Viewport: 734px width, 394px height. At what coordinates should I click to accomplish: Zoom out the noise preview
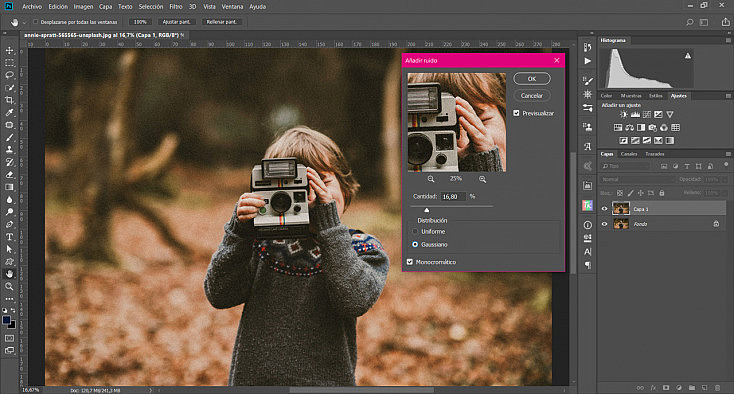point(431,179)
